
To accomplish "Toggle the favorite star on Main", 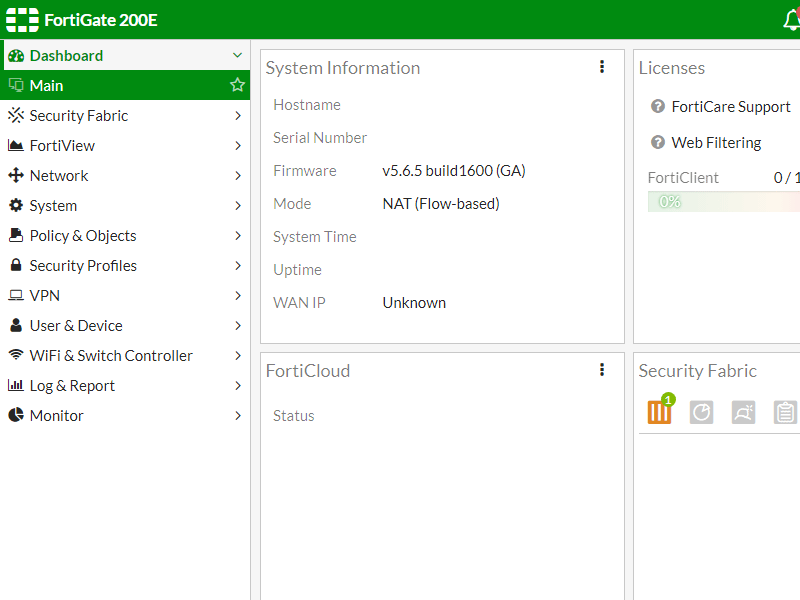I will pos(237,86).
